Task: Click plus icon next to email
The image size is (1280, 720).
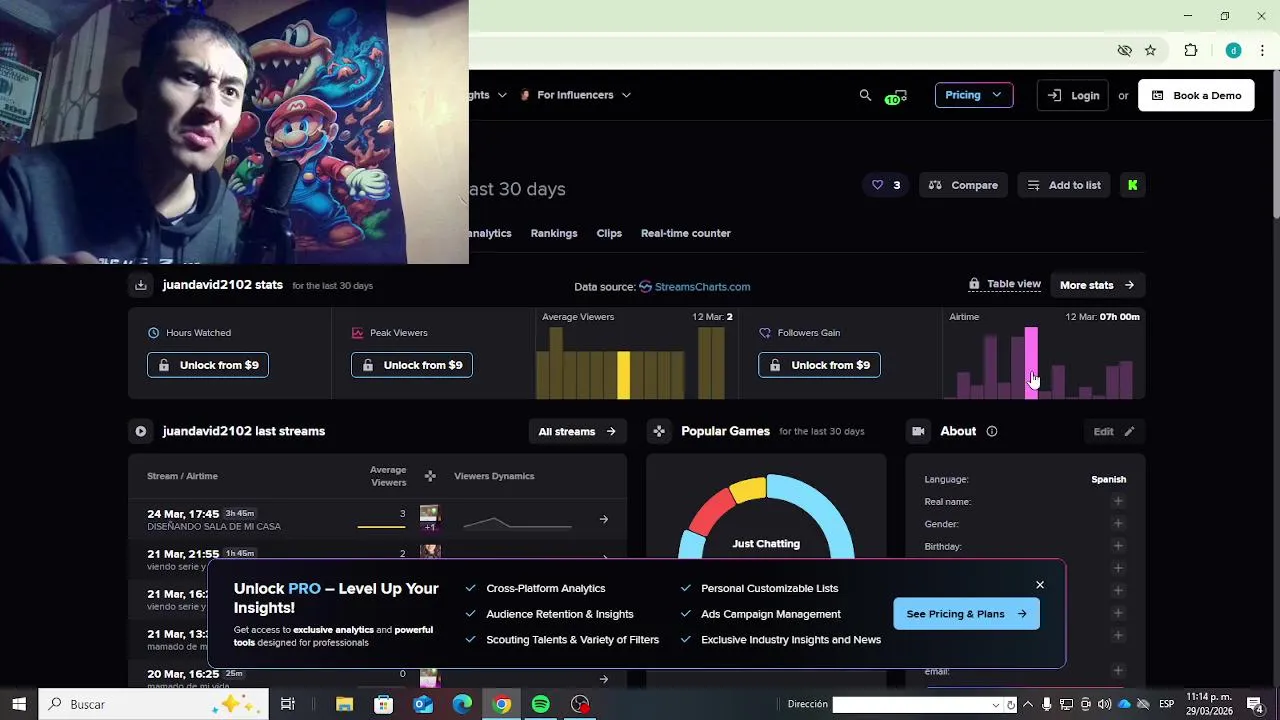Action: pos(1118,671)
